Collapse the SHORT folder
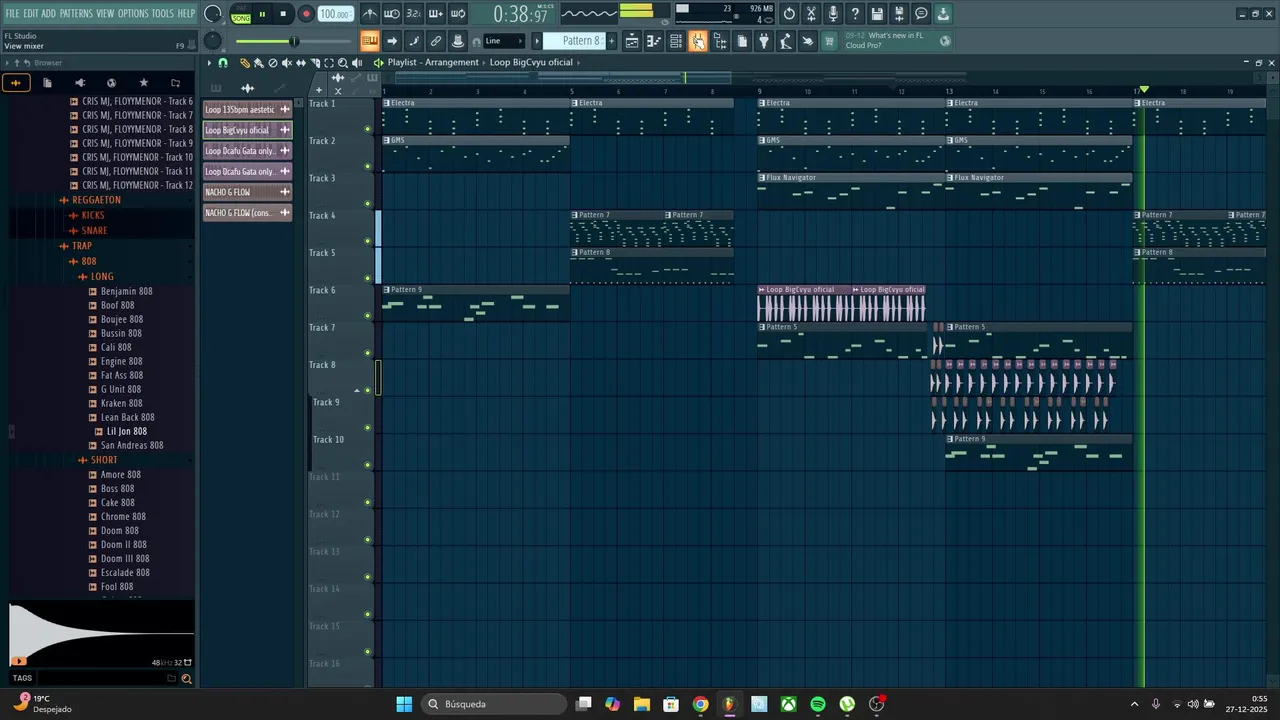This screenshot has height=720, width=1280. [104, 460]
